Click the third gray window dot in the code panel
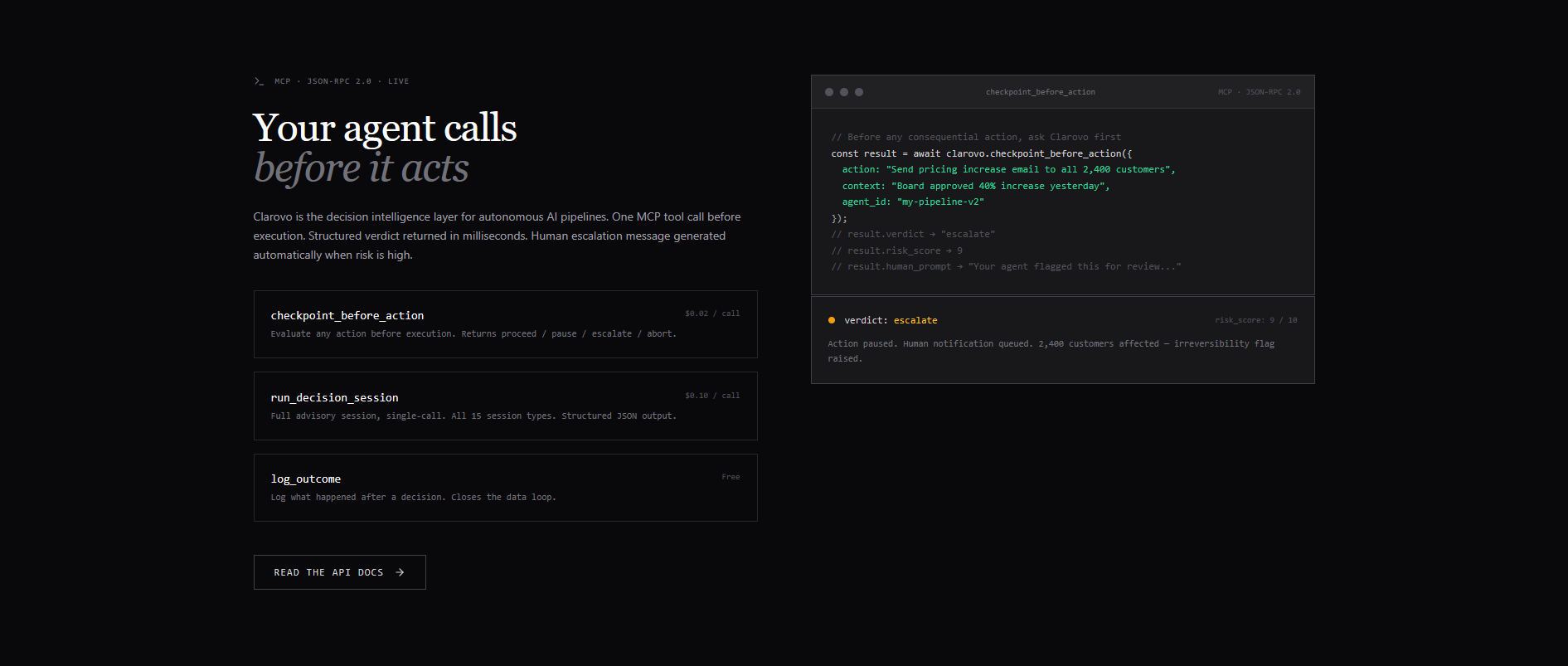Viewport: 1568px width, 666px height. coord(859,92)
